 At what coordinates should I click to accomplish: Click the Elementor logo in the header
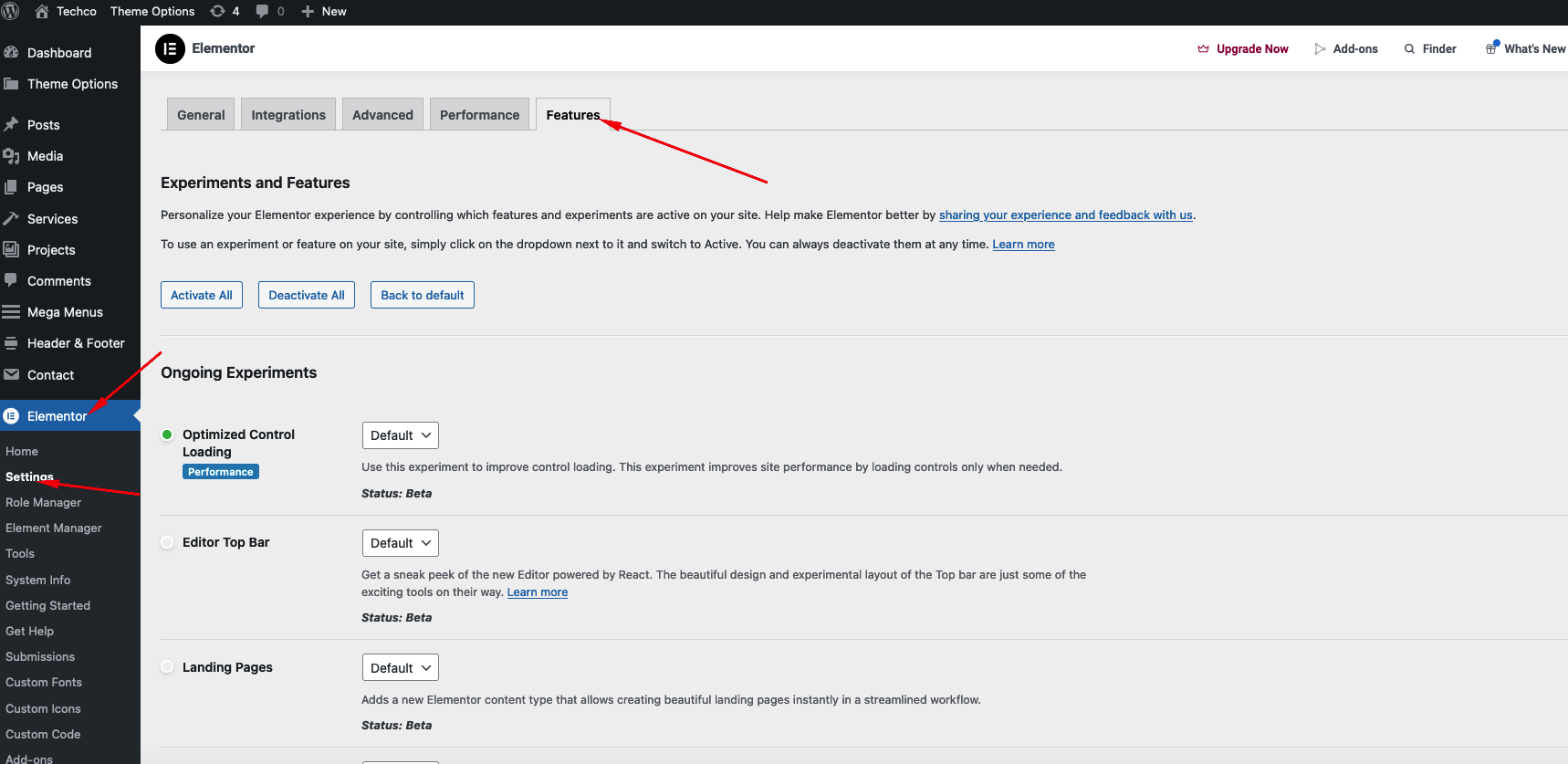point(170,48)
